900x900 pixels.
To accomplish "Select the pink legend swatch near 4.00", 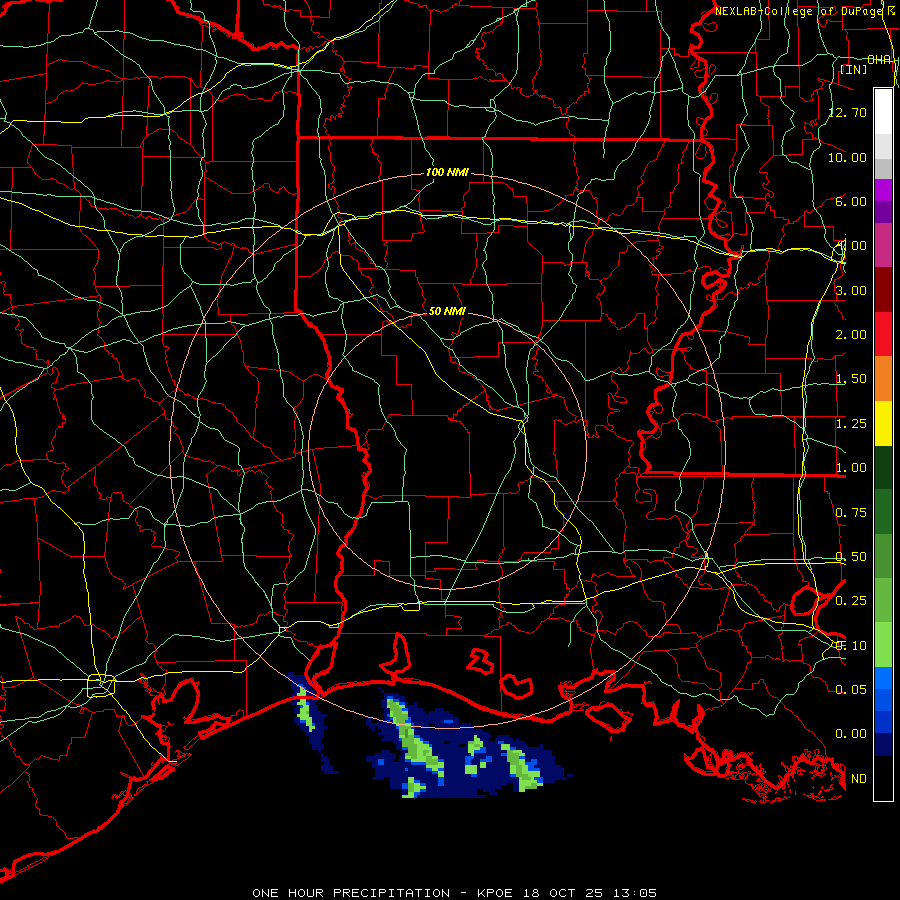I will tap(883, 245).
